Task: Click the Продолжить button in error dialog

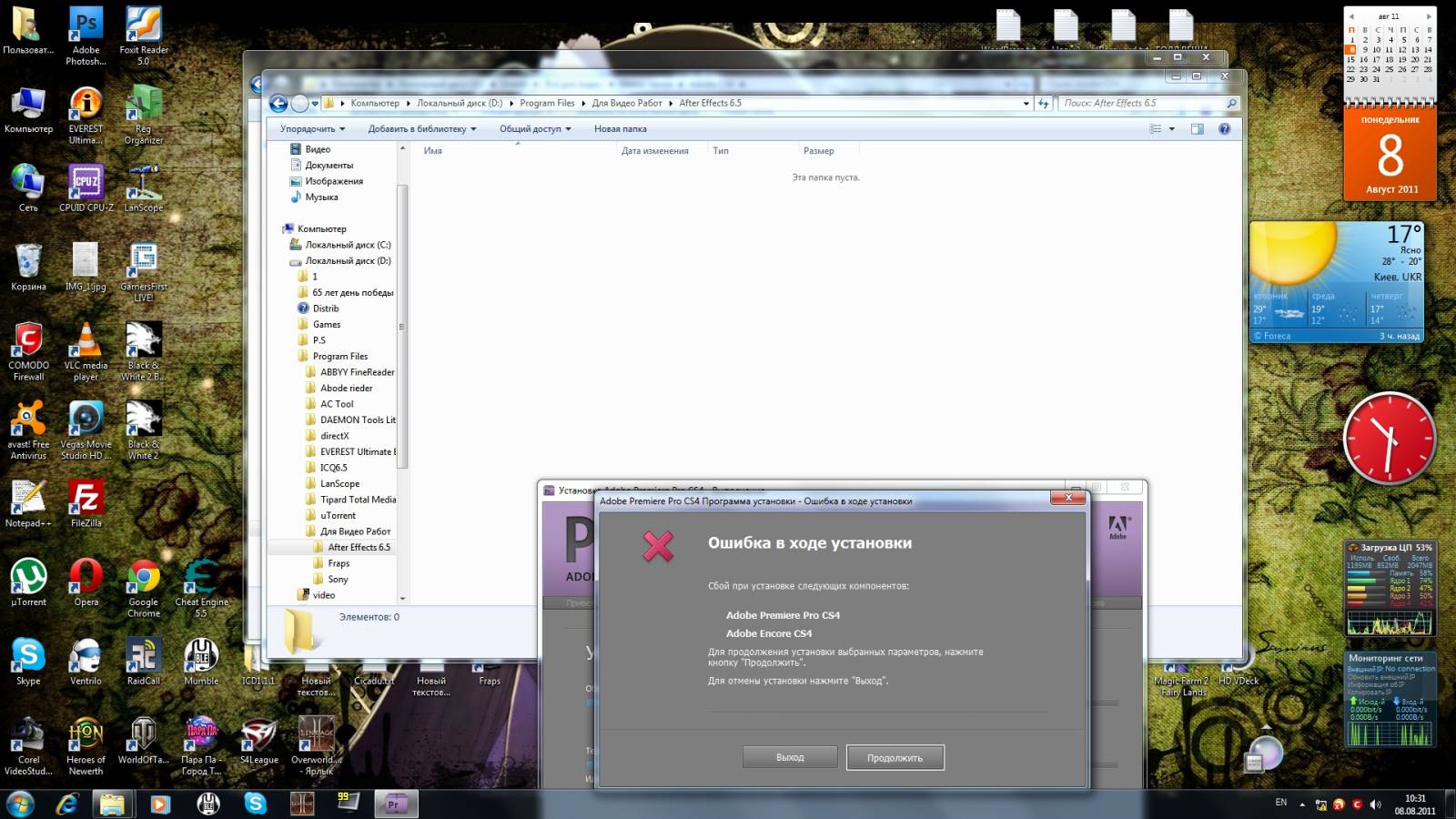Action: click(x=895, y=757)
